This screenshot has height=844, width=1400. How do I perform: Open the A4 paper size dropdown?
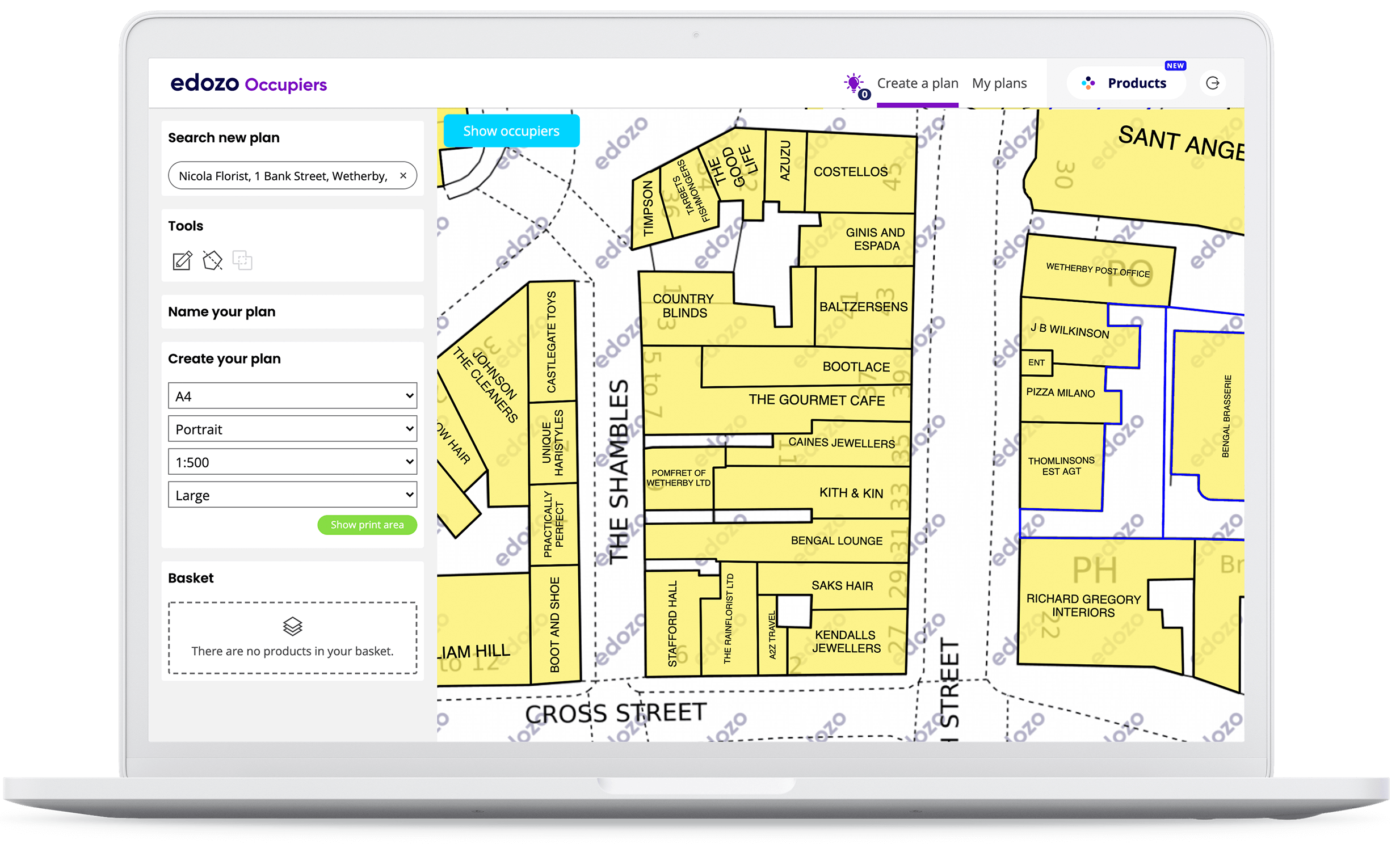coord(292,396)
